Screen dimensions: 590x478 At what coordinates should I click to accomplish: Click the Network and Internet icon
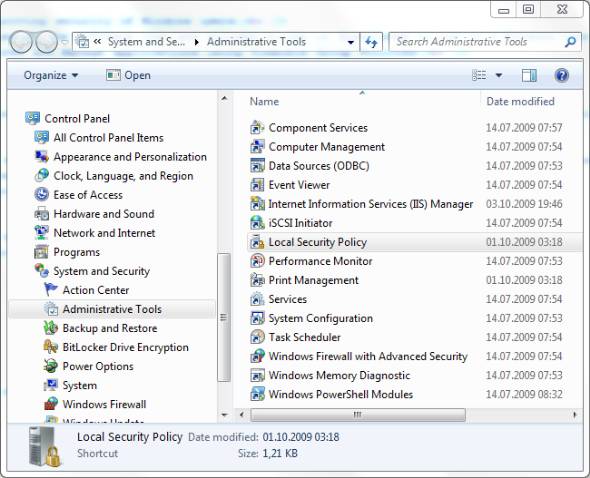pos(41,233)
